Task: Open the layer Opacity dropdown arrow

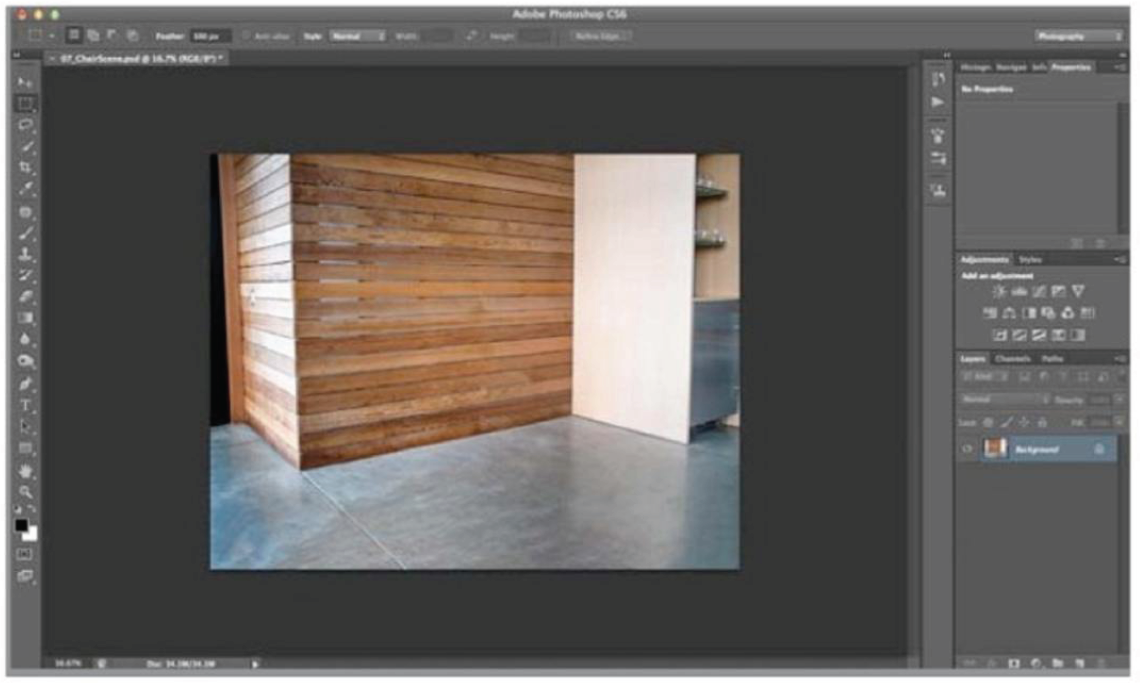Action: tap(1120, 399)
